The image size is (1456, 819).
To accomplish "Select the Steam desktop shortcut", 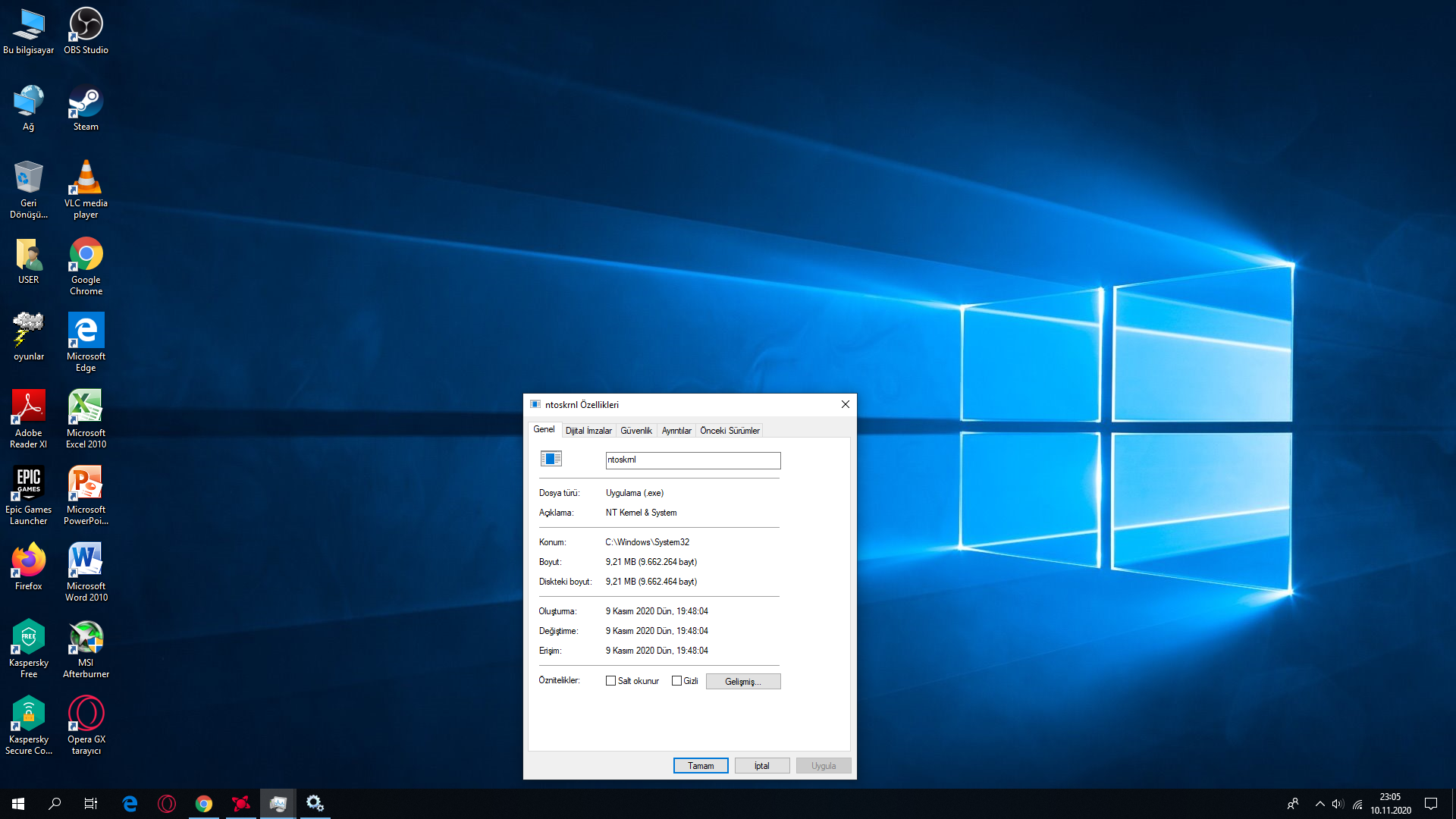I will [x=86, y=107].
